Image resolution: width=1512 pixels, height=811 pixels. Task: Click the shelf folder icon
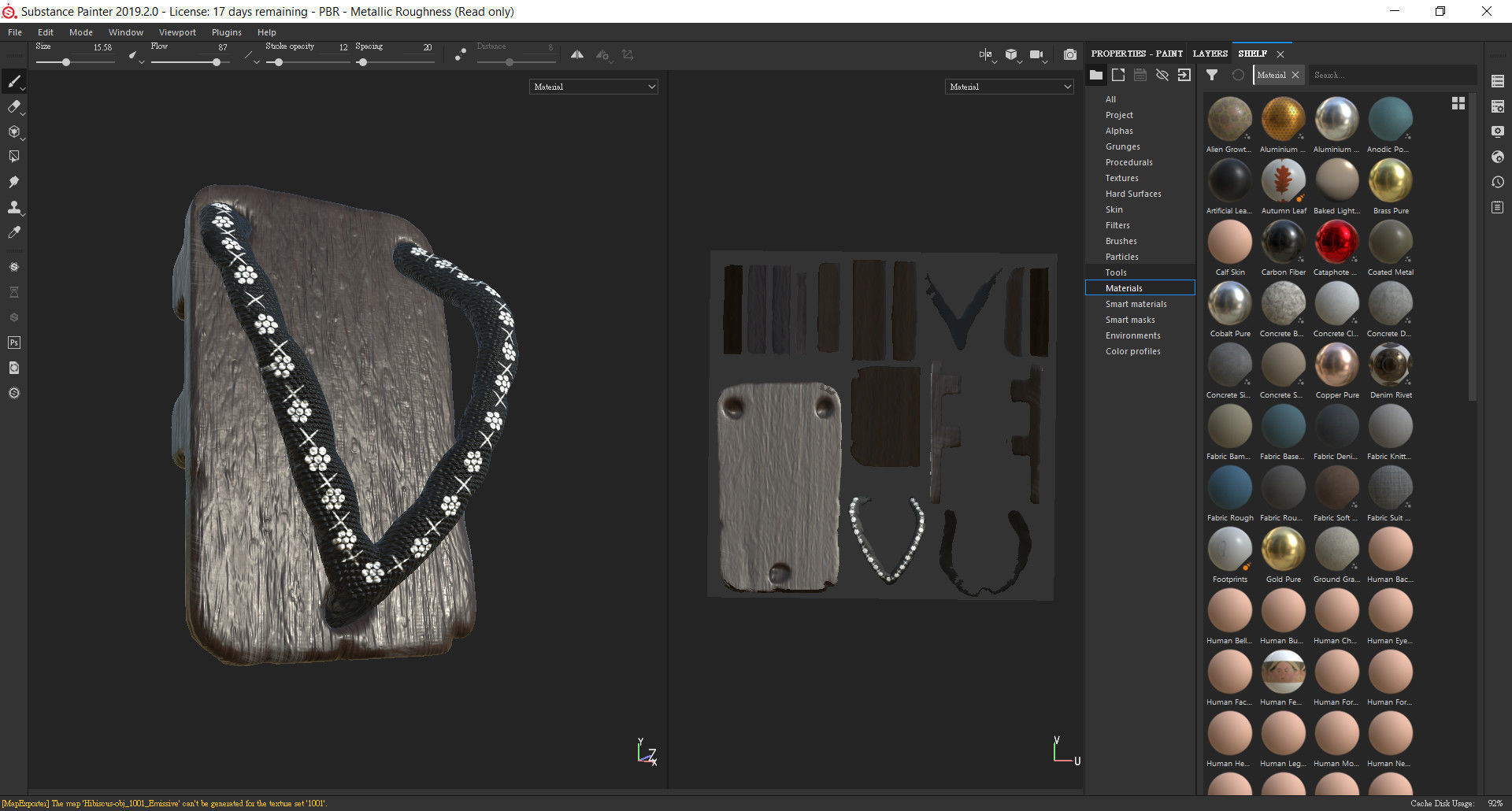1096,75
